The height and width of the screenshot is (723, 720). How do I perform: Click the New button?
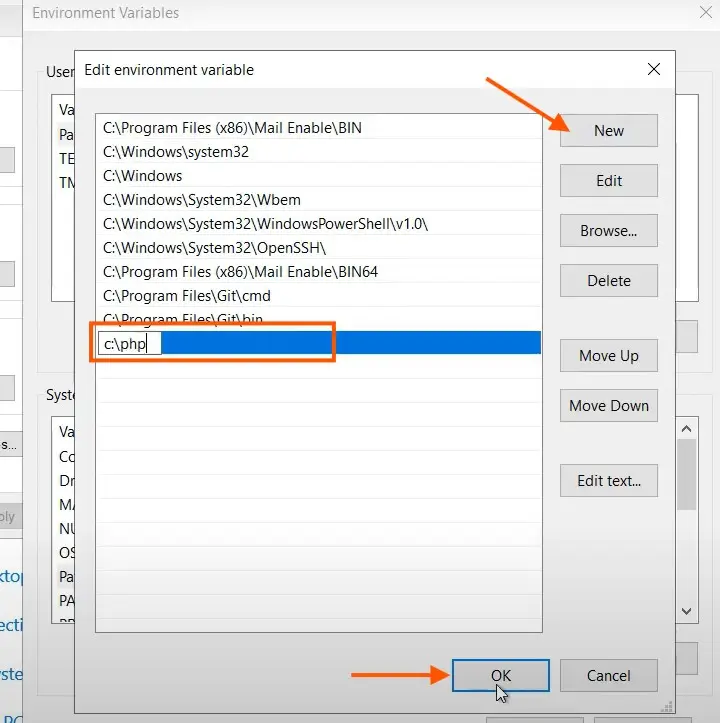(x=609, y=130)
